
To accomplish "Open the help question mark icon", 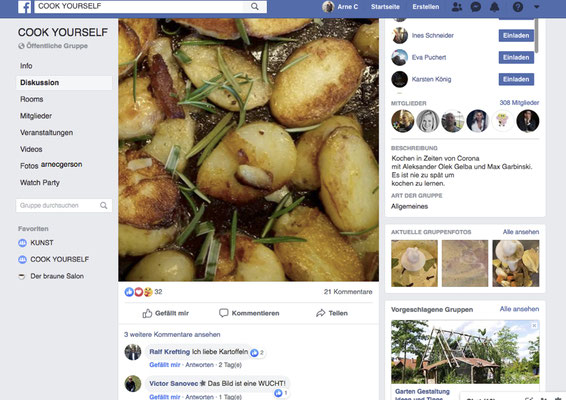I will tap(518, 7).
